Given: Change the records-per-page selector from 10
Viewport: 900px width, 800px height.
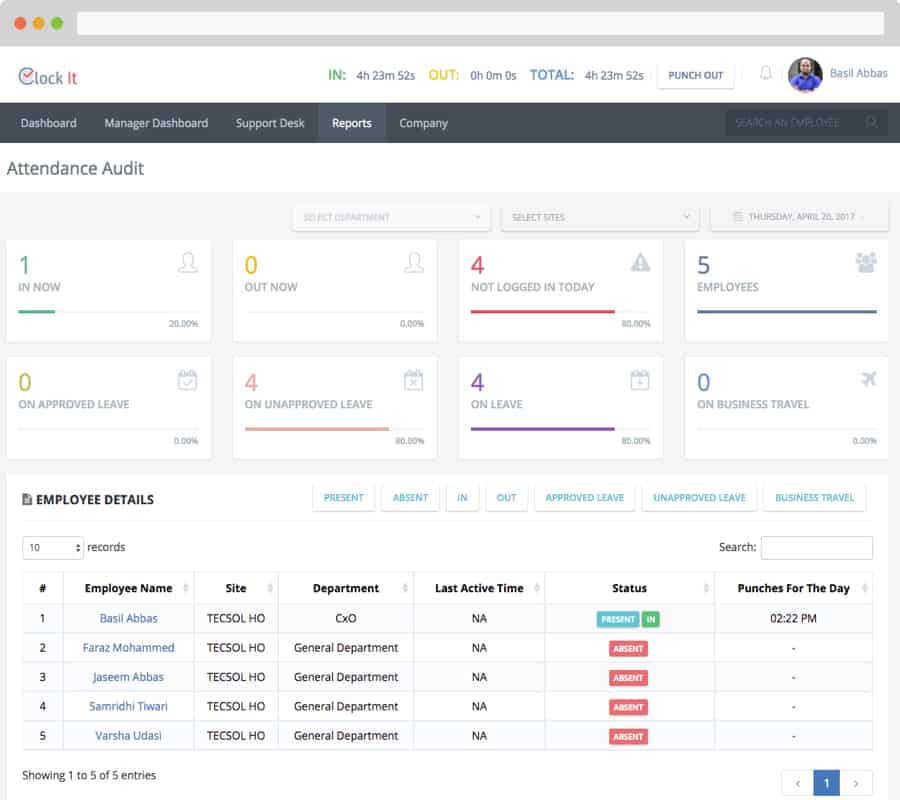Looking at the screenshot, I should [53, 547].
